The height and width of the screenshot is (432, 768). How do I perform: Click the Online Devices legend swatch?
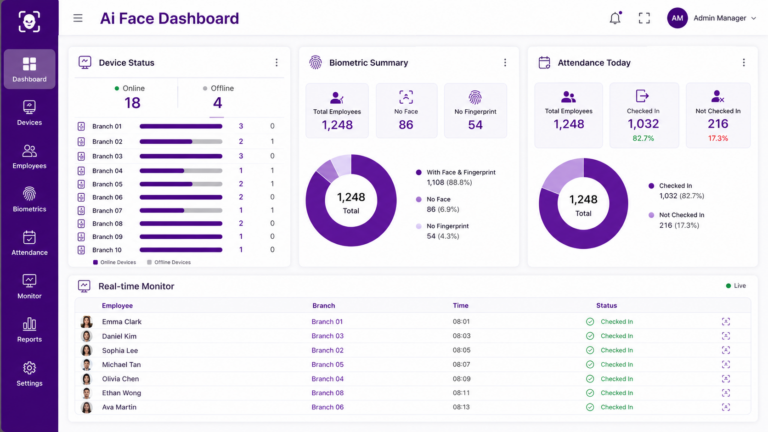96,263
